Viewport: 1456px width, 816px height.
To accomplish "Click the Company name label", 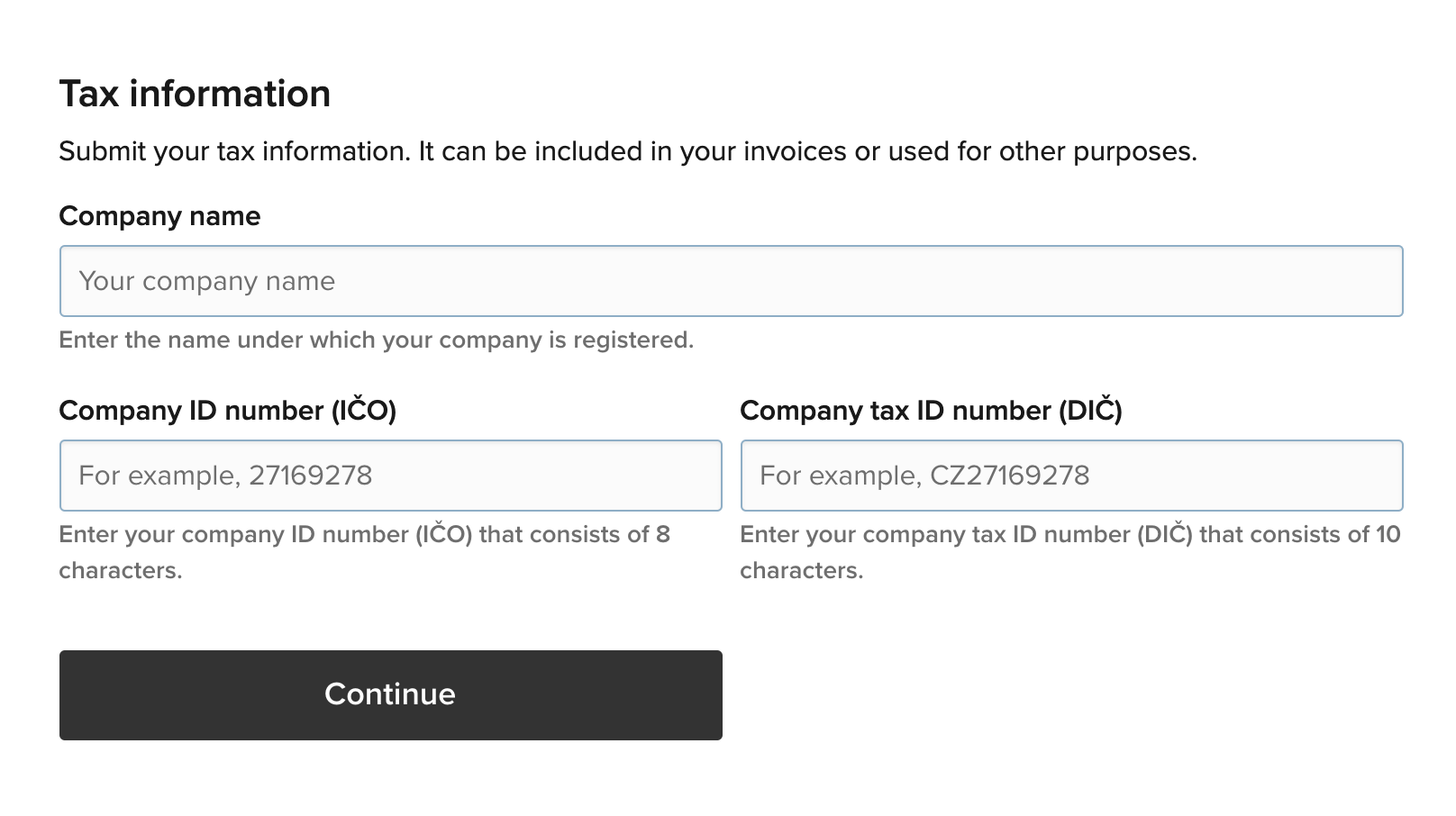I will 159,216.
